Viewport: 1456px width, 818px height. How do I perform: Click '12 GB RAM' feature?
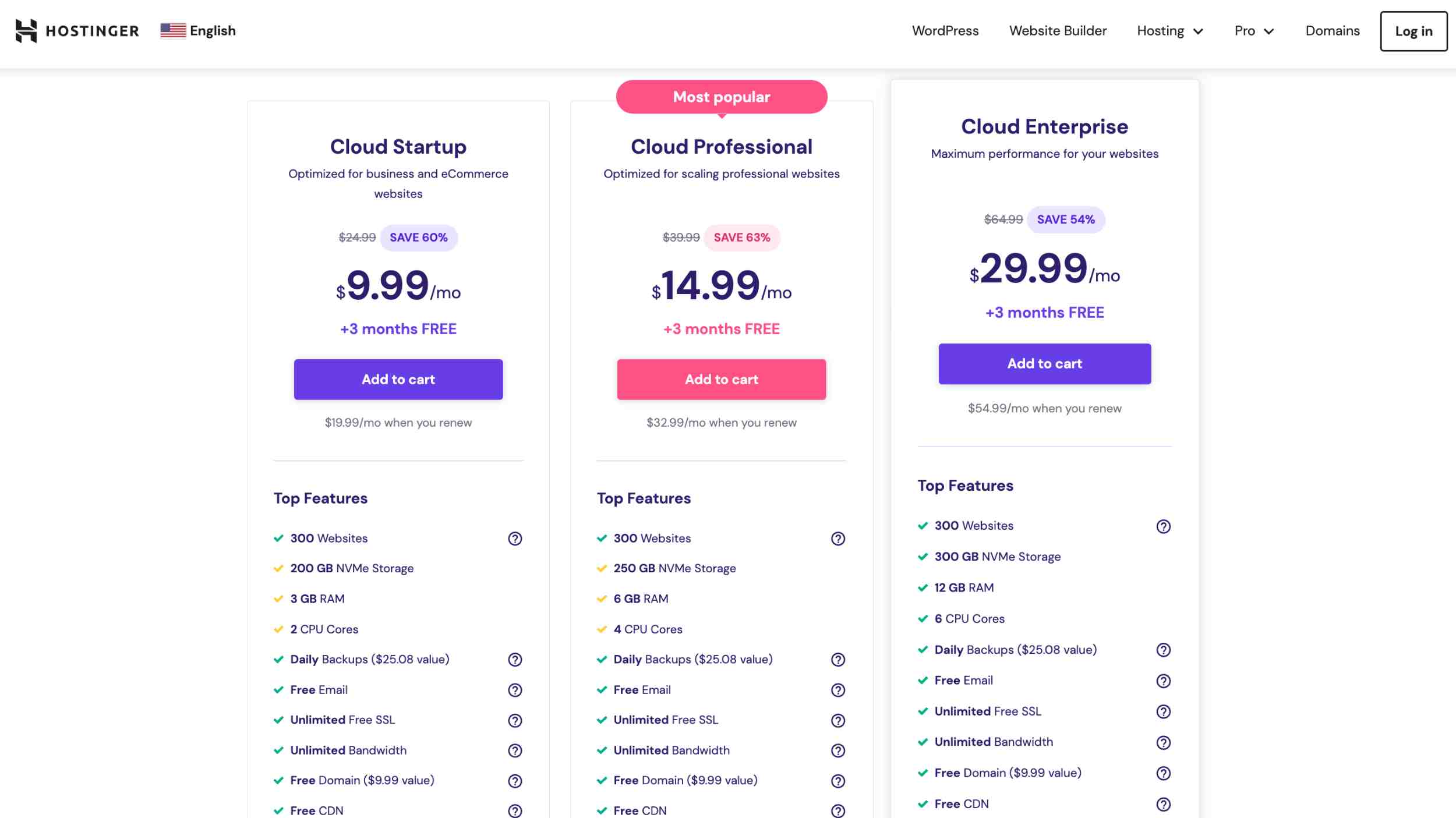(964, 587)
